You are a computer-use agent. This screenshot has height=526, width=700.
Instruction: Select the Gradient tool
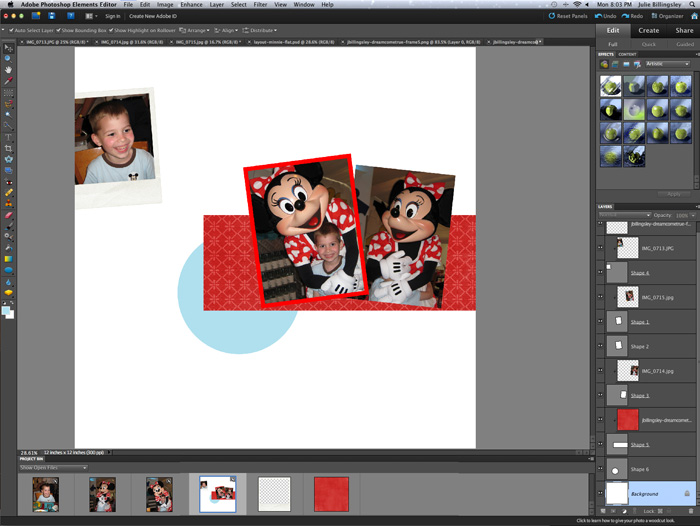[x=8, y=259]
